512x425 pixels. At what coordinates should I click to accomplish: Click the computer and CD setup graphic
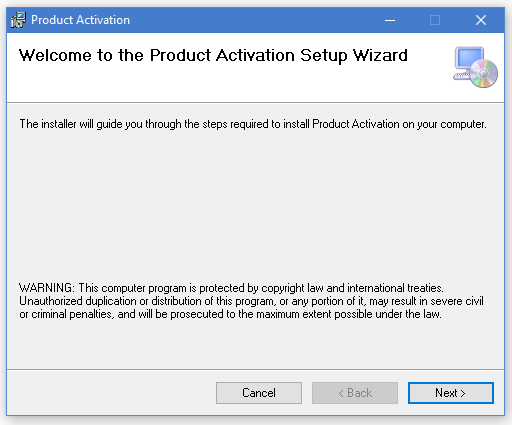pyautogui.click(x=476, y=67)
